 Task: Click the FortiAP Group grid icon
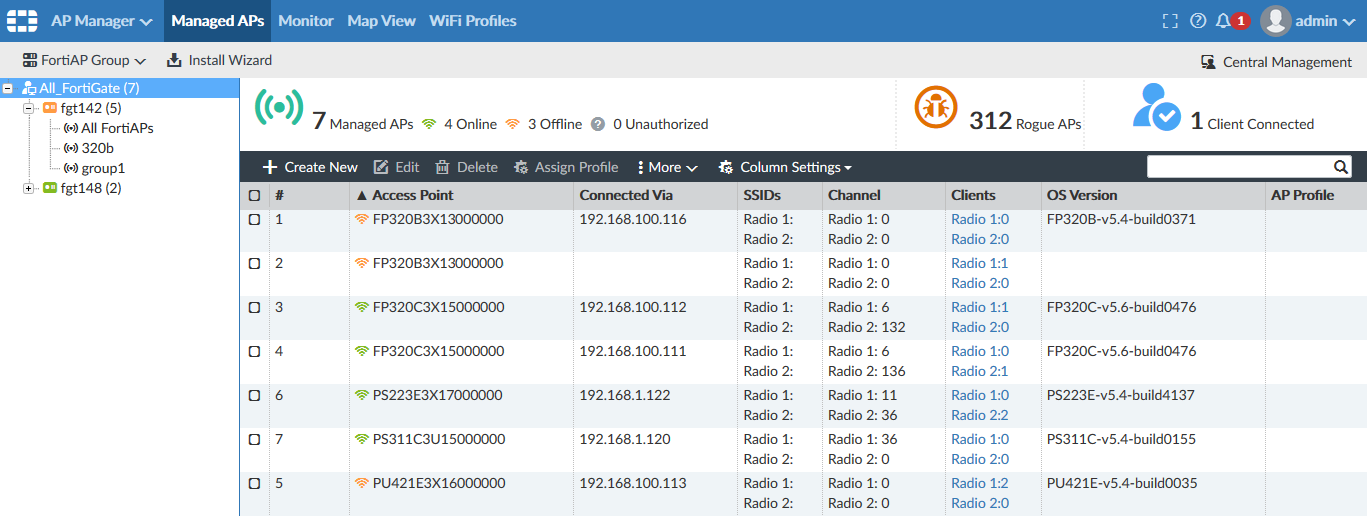30,60
